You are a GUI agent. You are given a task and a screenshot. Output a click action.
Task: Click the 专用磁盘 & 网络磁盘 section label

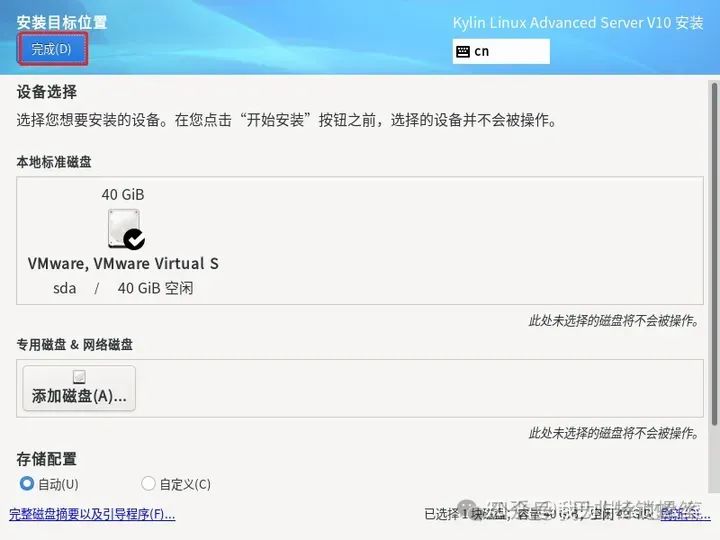[x=75, y=345]
